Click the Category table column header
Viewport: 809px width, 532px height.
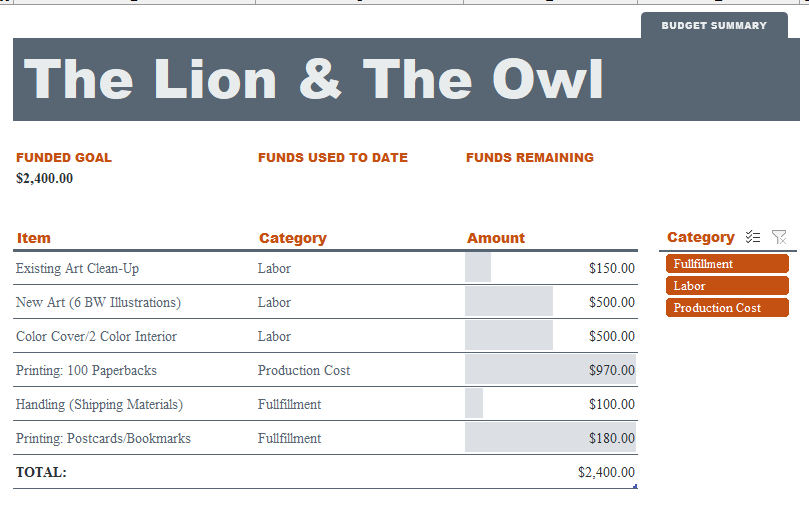pos(293,238)
